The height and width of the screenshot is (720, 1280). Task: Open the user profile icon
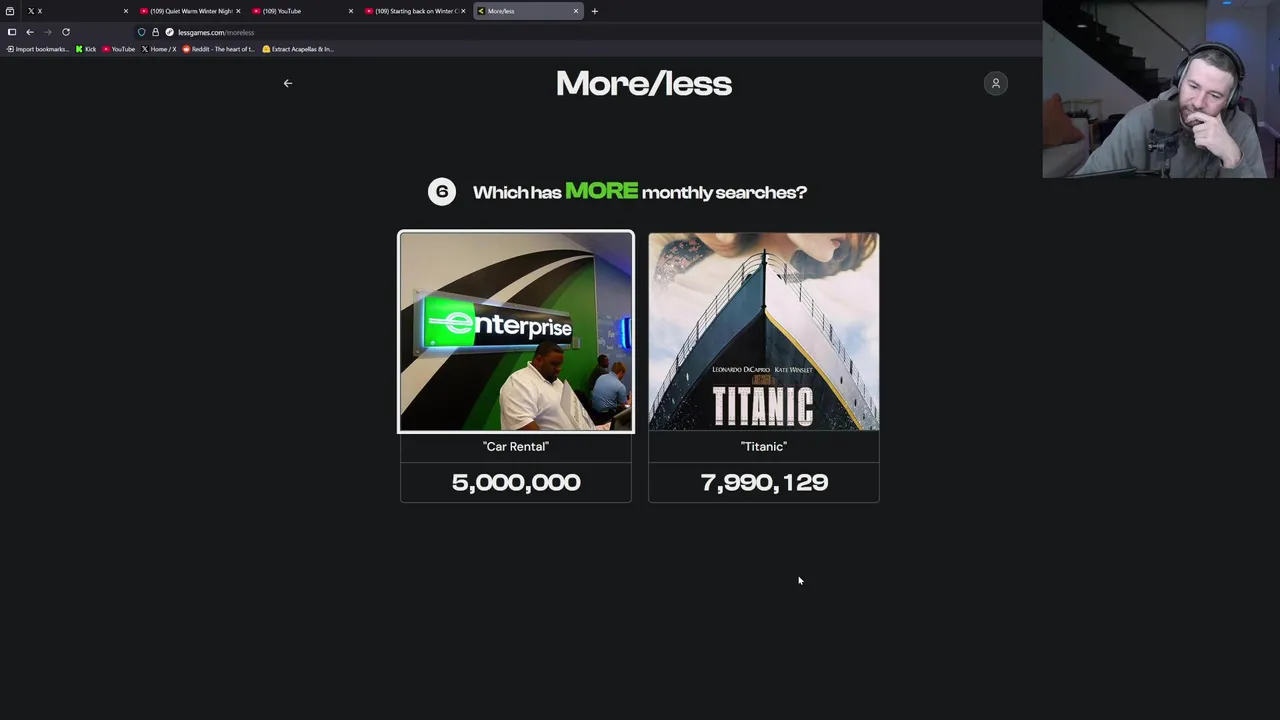point(996,83)
